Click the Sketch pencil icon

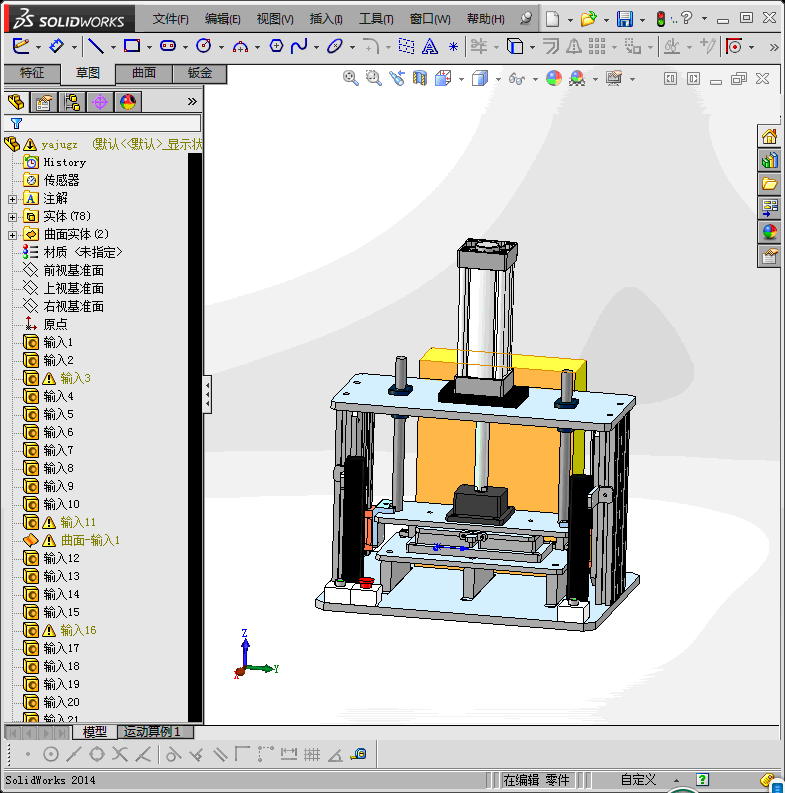coord(21,47)
